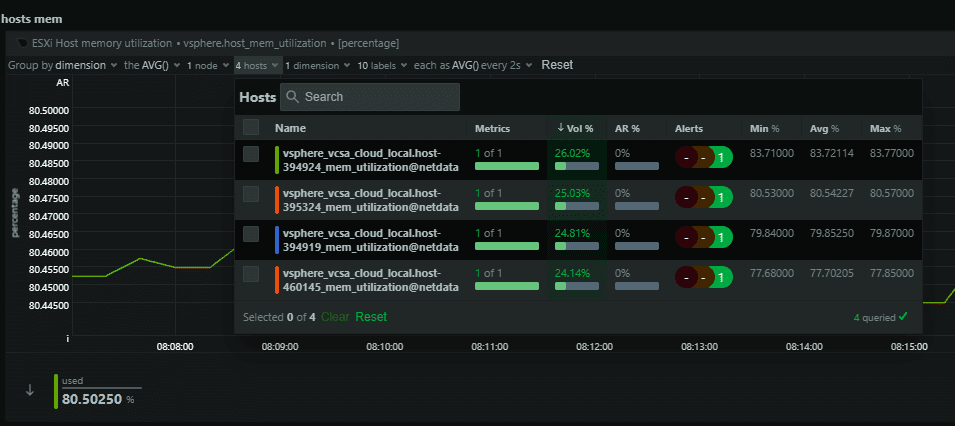Click the down arrow beside the used legend
The width and height of the screenshot is (955, 426).
pos(29,390)
